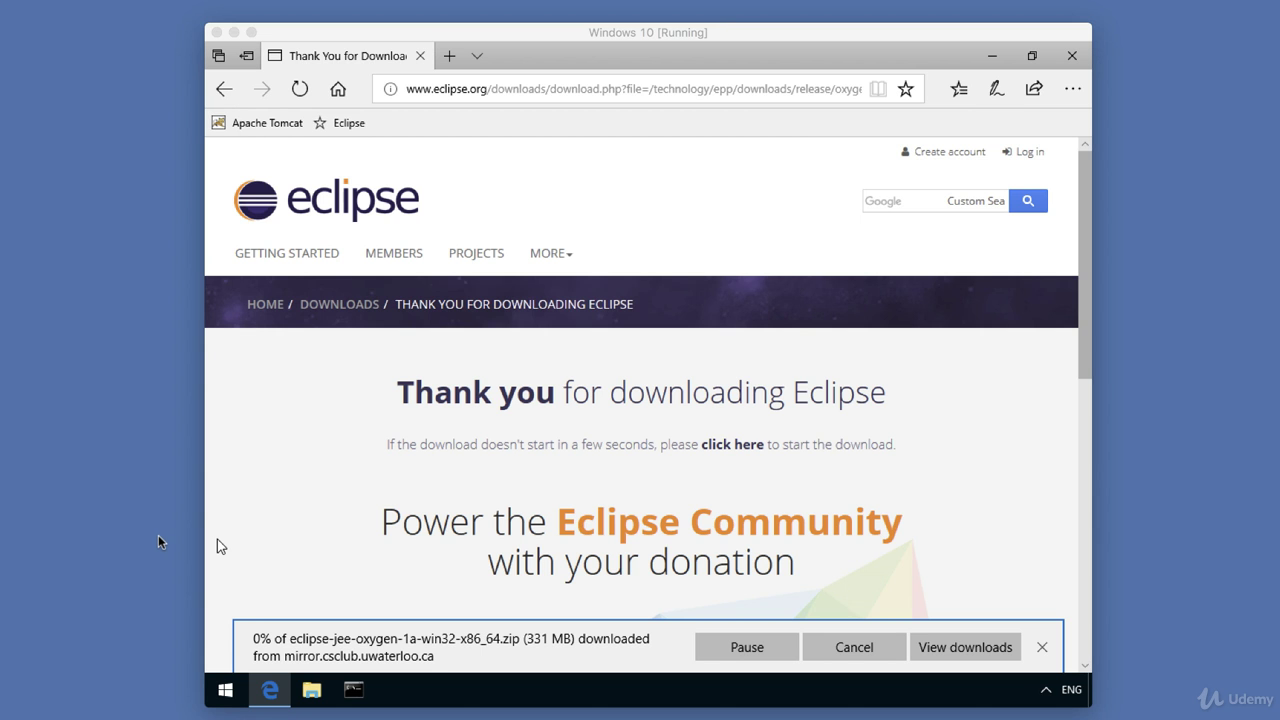1280x720 pixels.
Task: Close the Thank You for Download tab
Action: [x=421, y=56]
